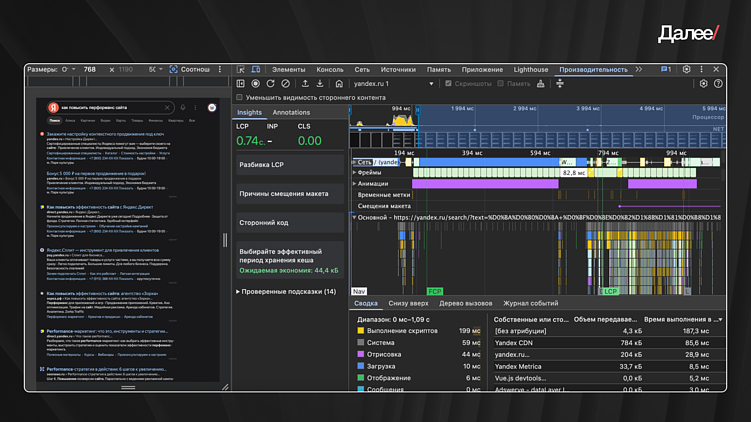Expand the Сеть track in timeline
751x422 pixels.
tap(355, 162)
